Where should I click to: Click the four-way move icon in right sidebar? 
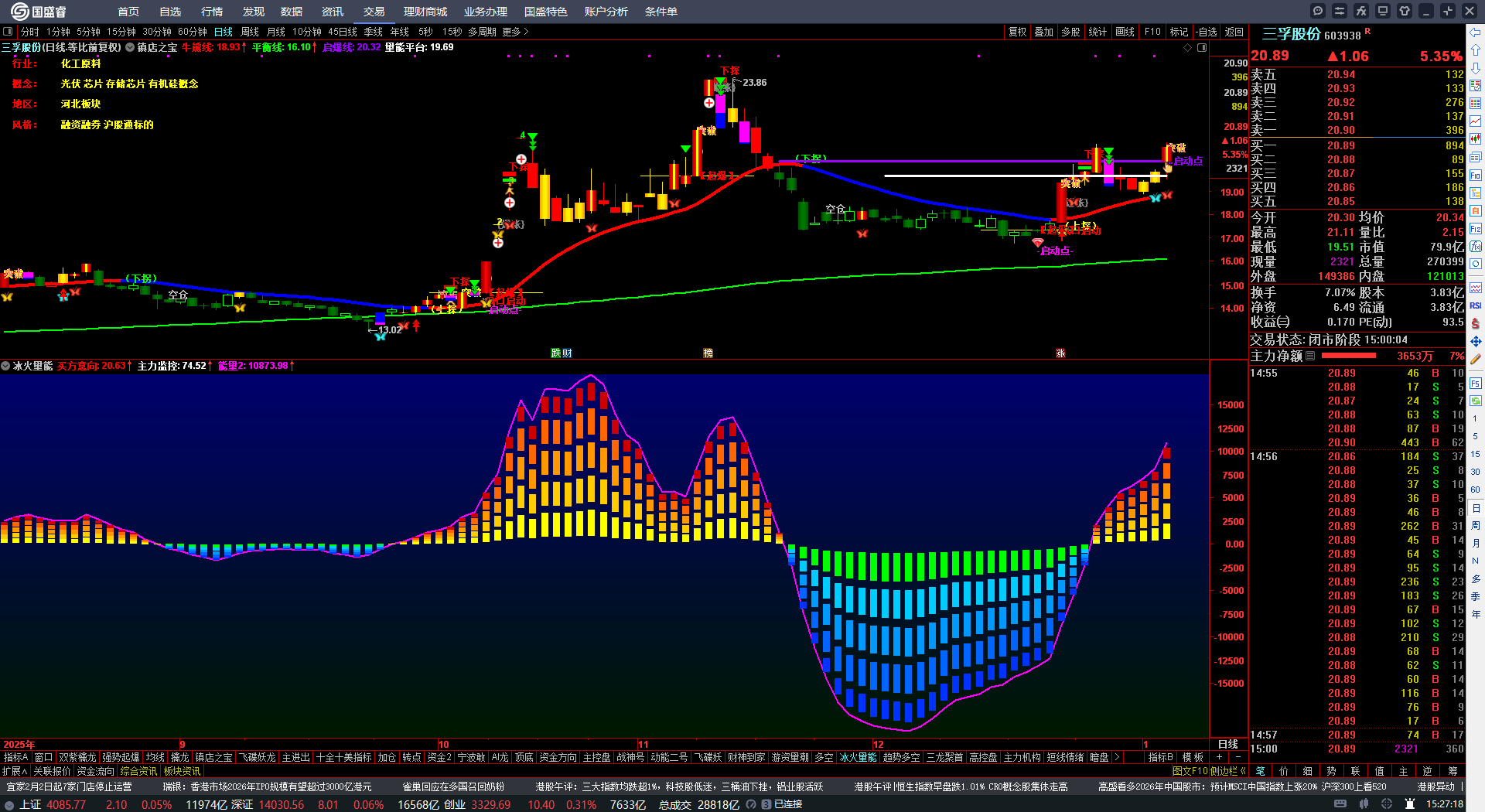click(x=1476, y=341)
